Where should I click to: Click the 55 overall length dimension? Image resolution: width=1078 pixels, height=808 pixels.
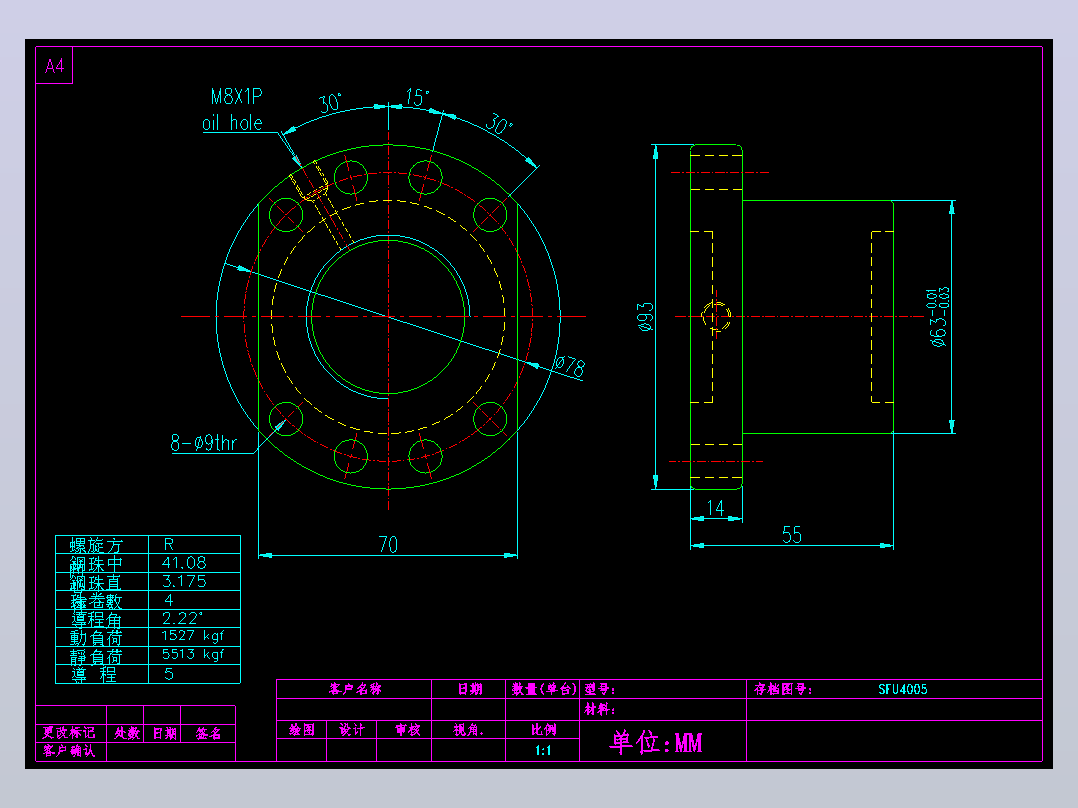(792, 534)
